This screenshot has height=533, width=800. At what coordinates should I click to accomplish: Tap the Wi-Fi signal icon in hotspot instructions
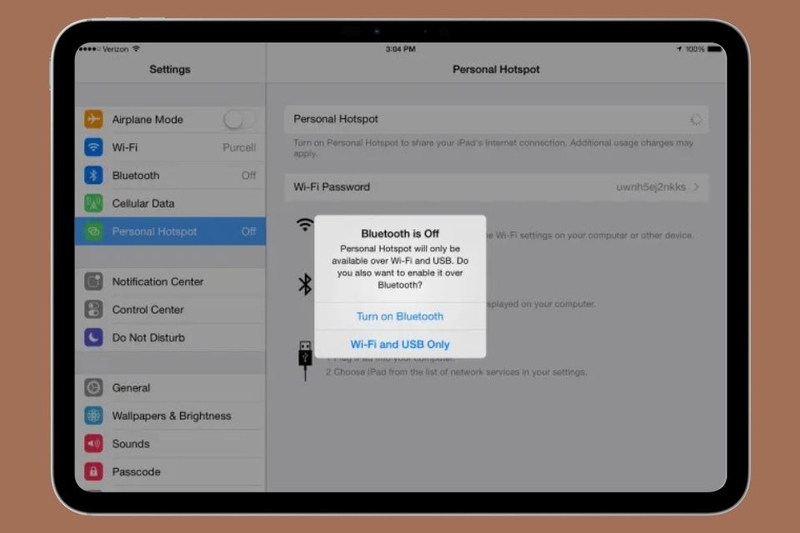pos(305,225)
